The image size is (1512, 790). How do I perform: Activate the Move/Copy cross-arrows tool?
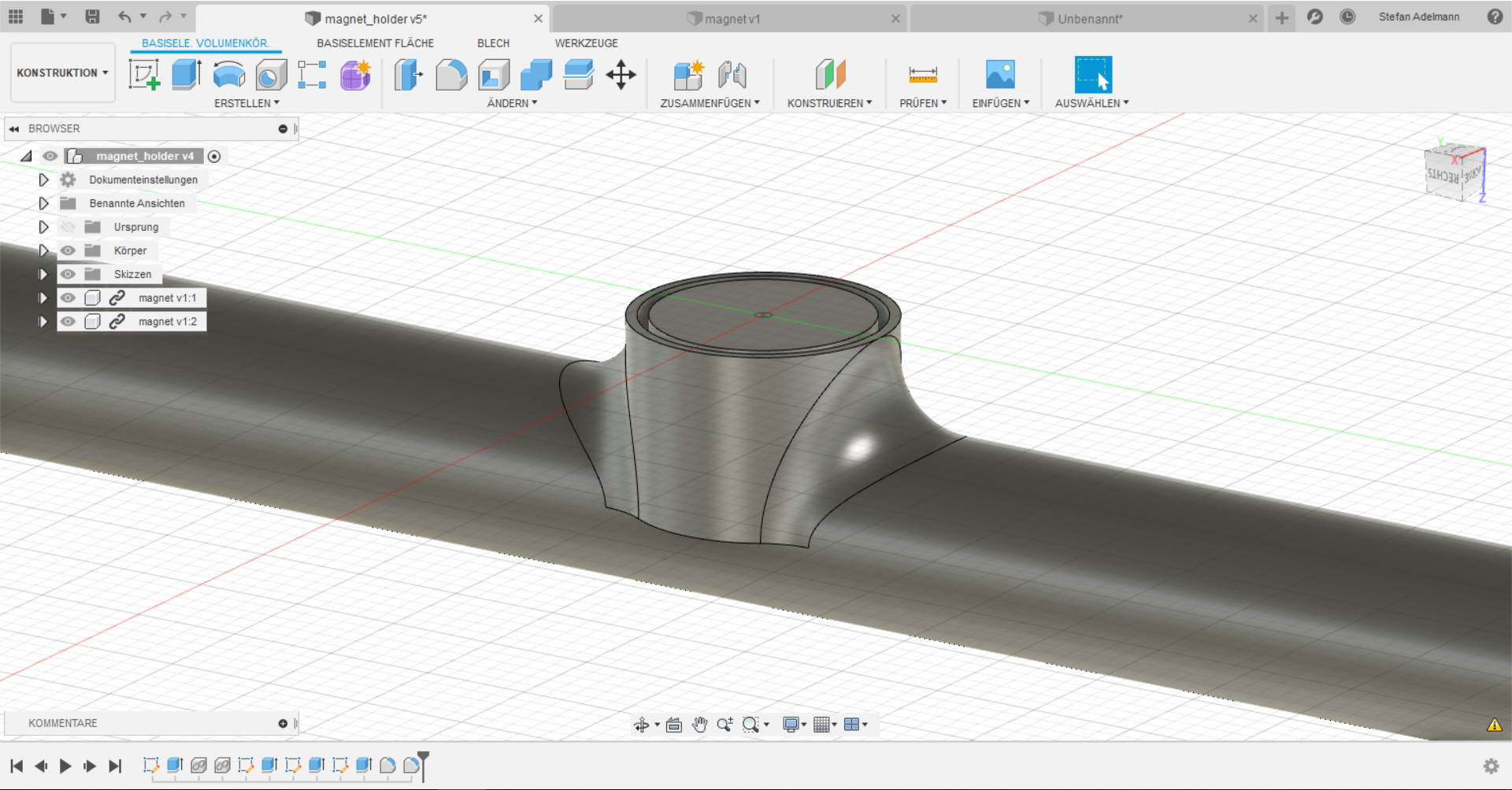coord(621,75)
